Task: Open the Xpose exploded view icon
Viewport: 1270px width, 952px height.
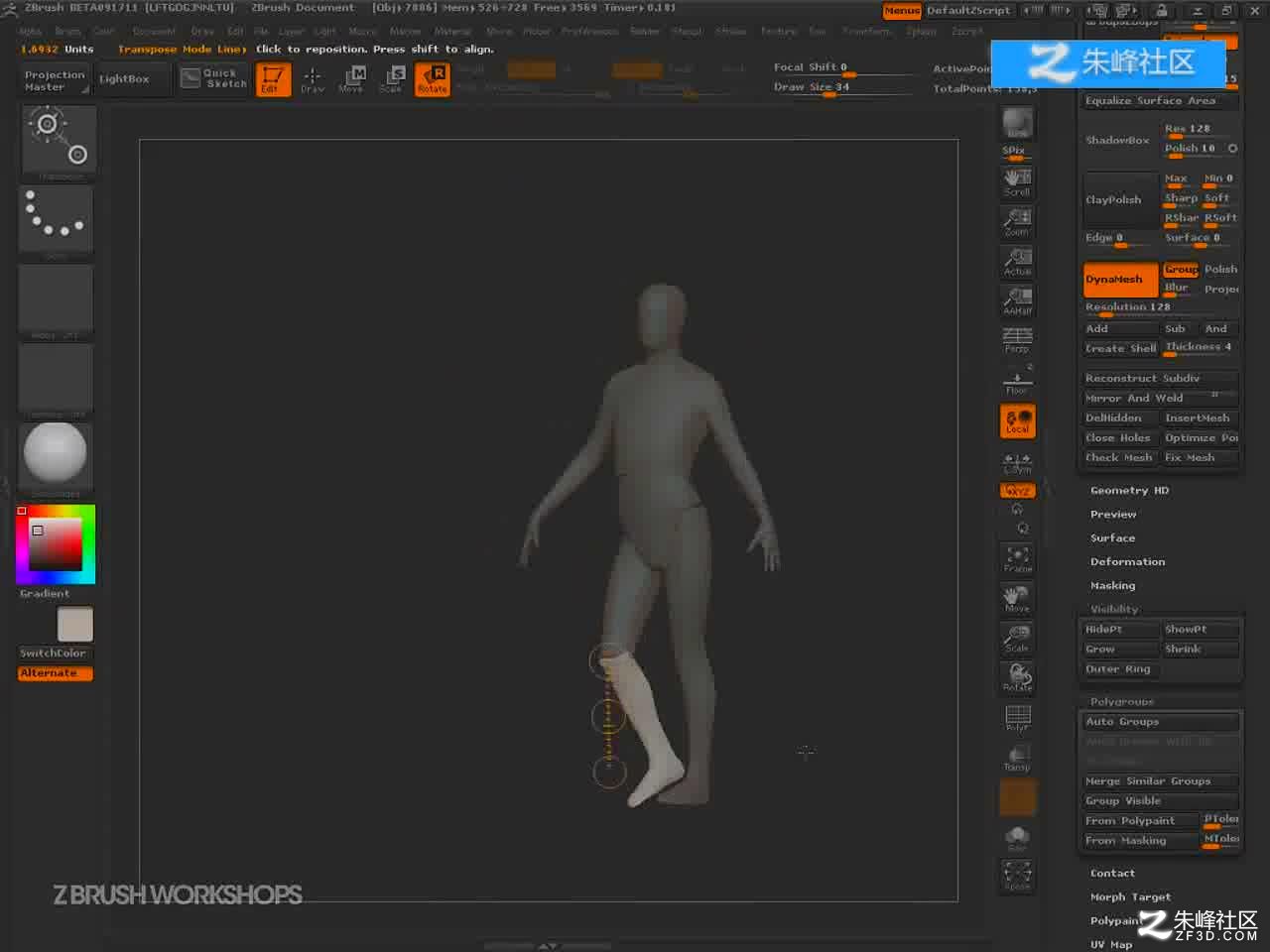Action: 1017,875
